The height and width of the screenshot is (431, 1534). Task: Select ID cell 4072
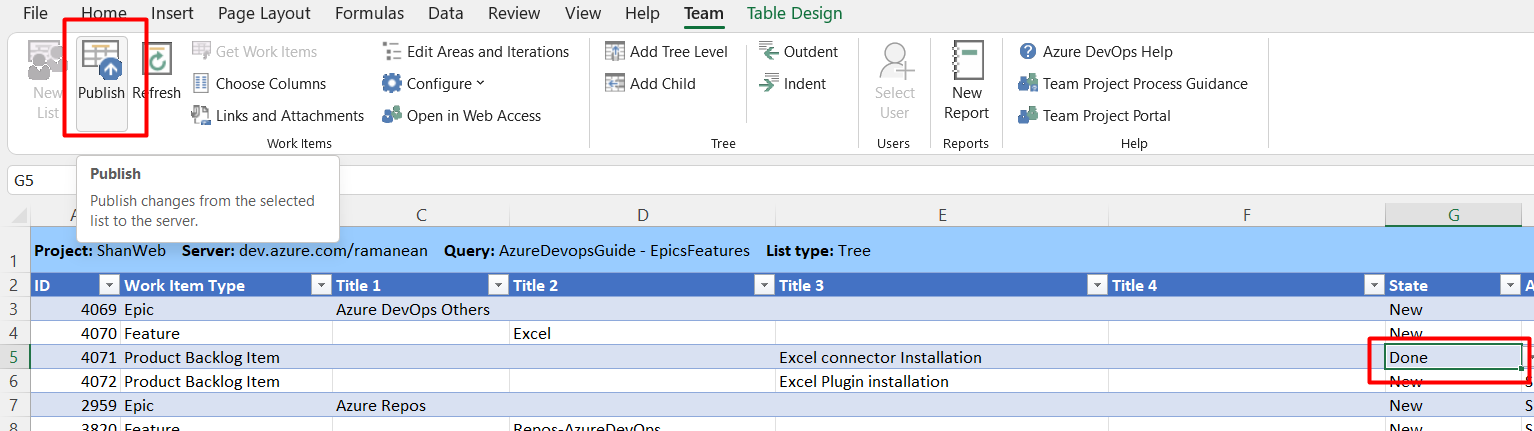click(x=76, y=381)
